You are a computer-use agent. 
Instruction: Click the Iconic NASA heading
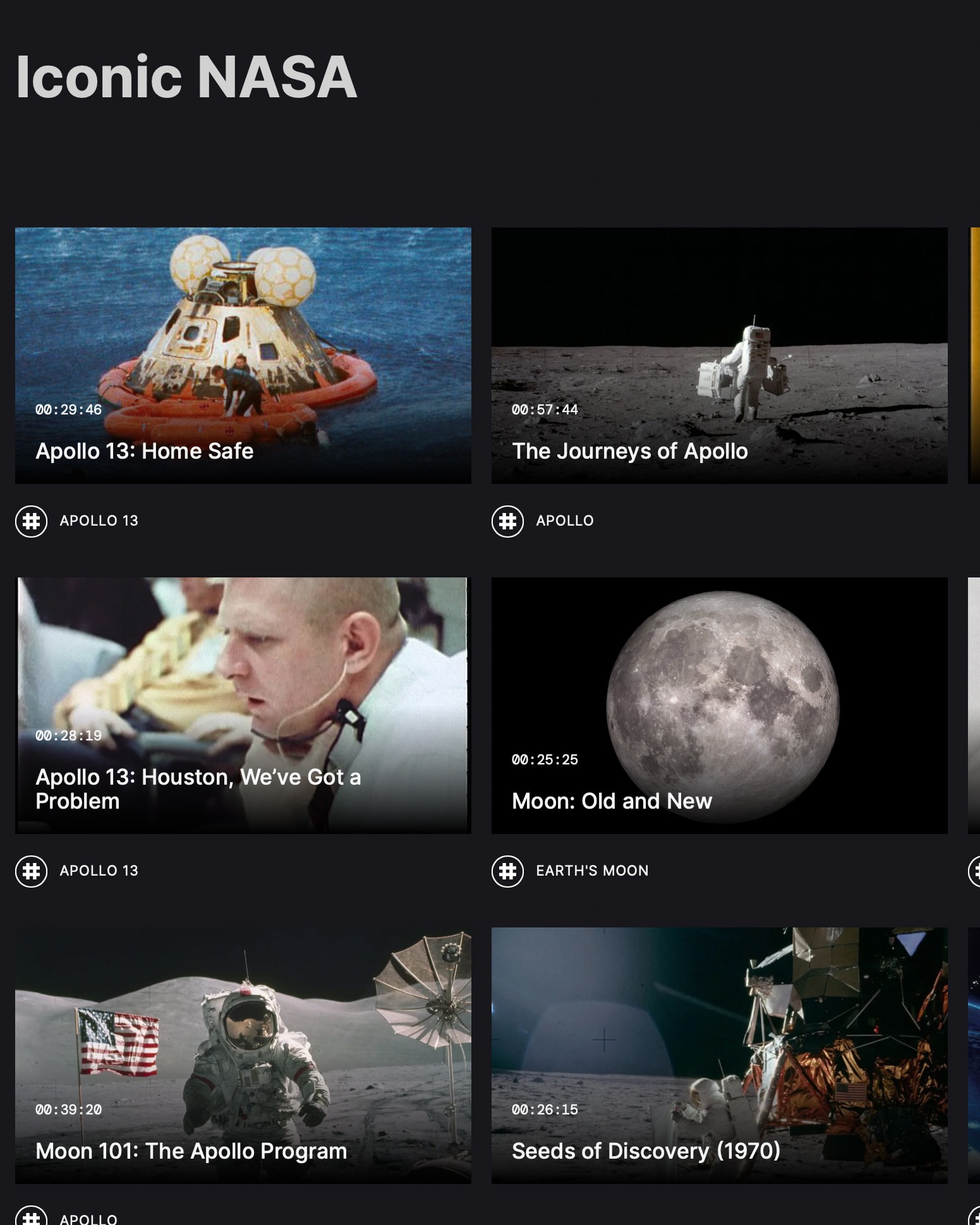[x=186, y=76]
